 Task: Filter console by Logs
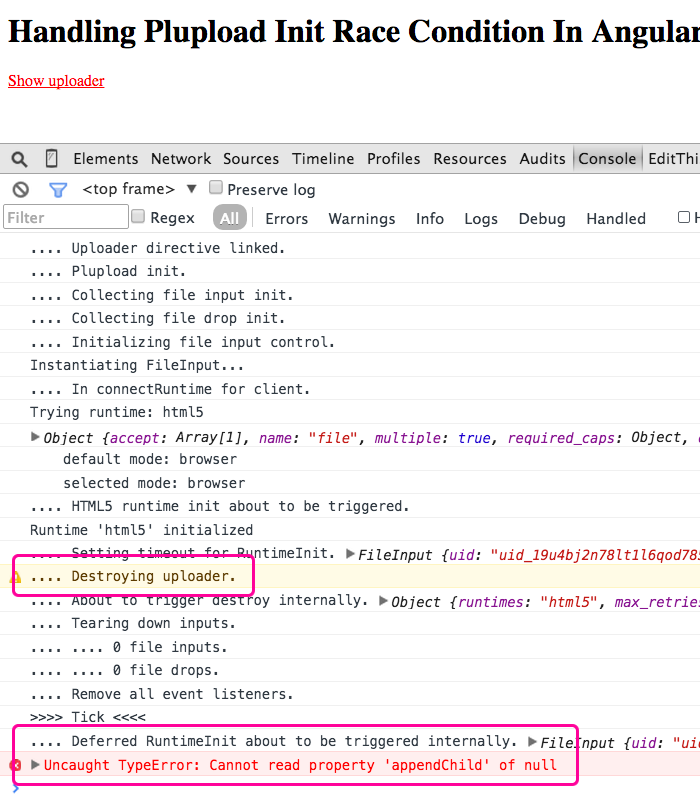481,219
